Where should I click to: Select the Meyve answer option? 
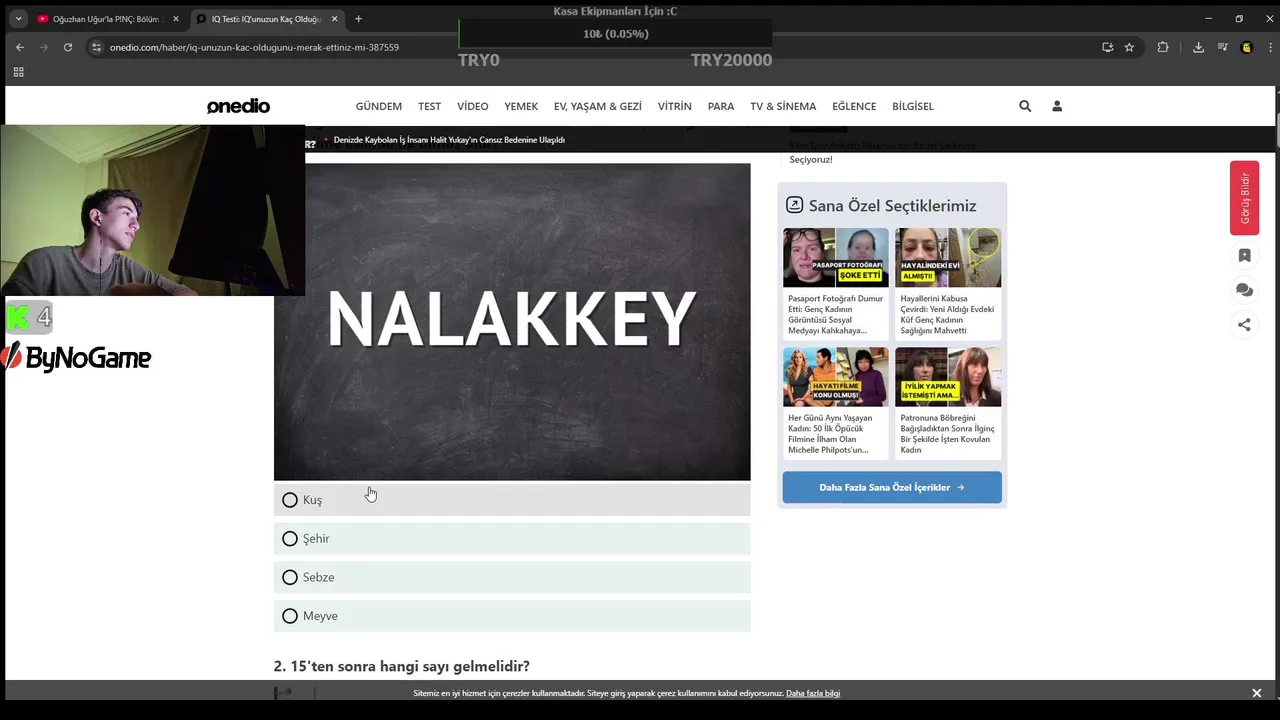click(512, 616)
